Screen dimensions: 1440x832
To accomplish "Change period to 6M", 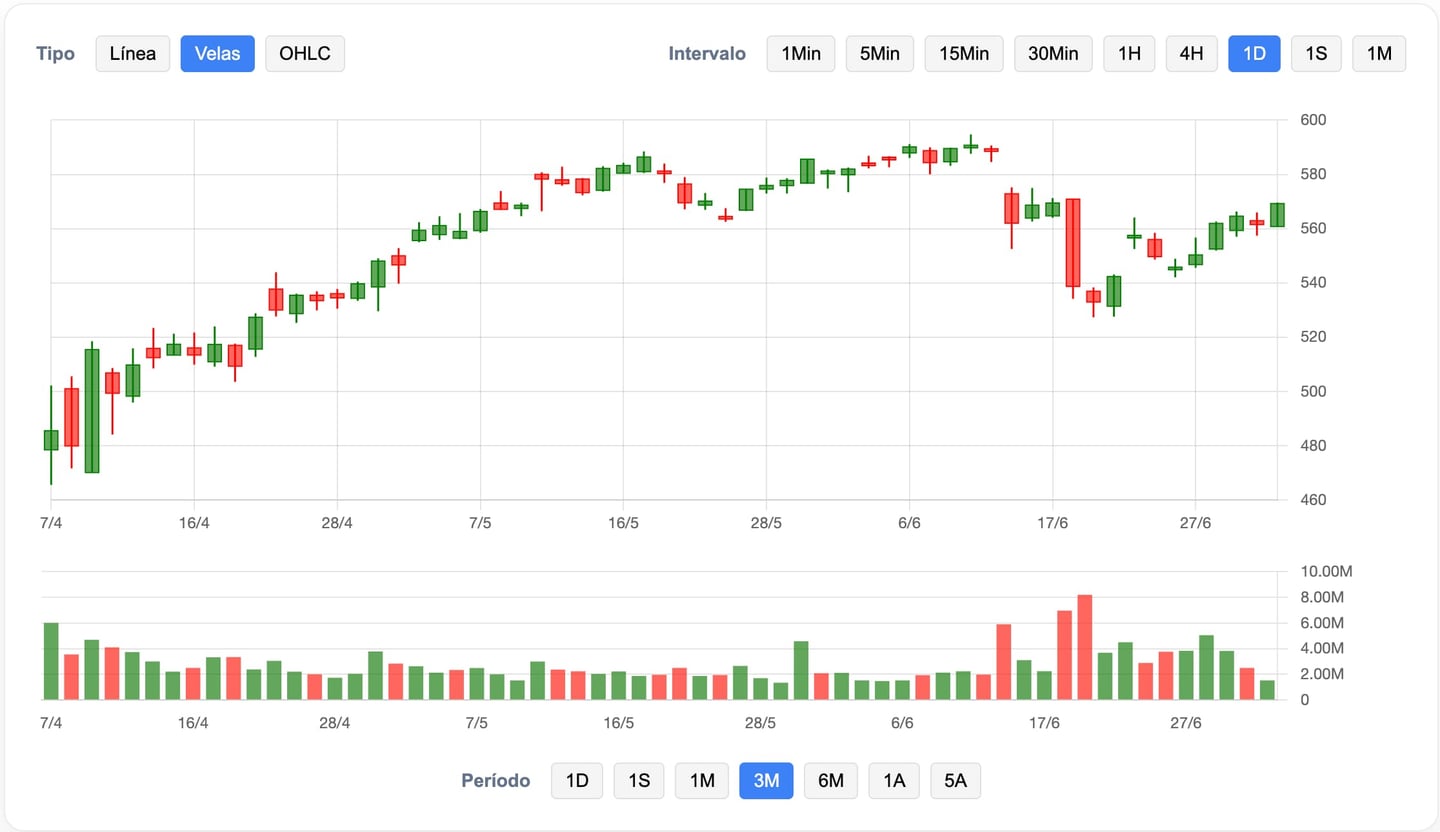I will (x=830, y=781).
